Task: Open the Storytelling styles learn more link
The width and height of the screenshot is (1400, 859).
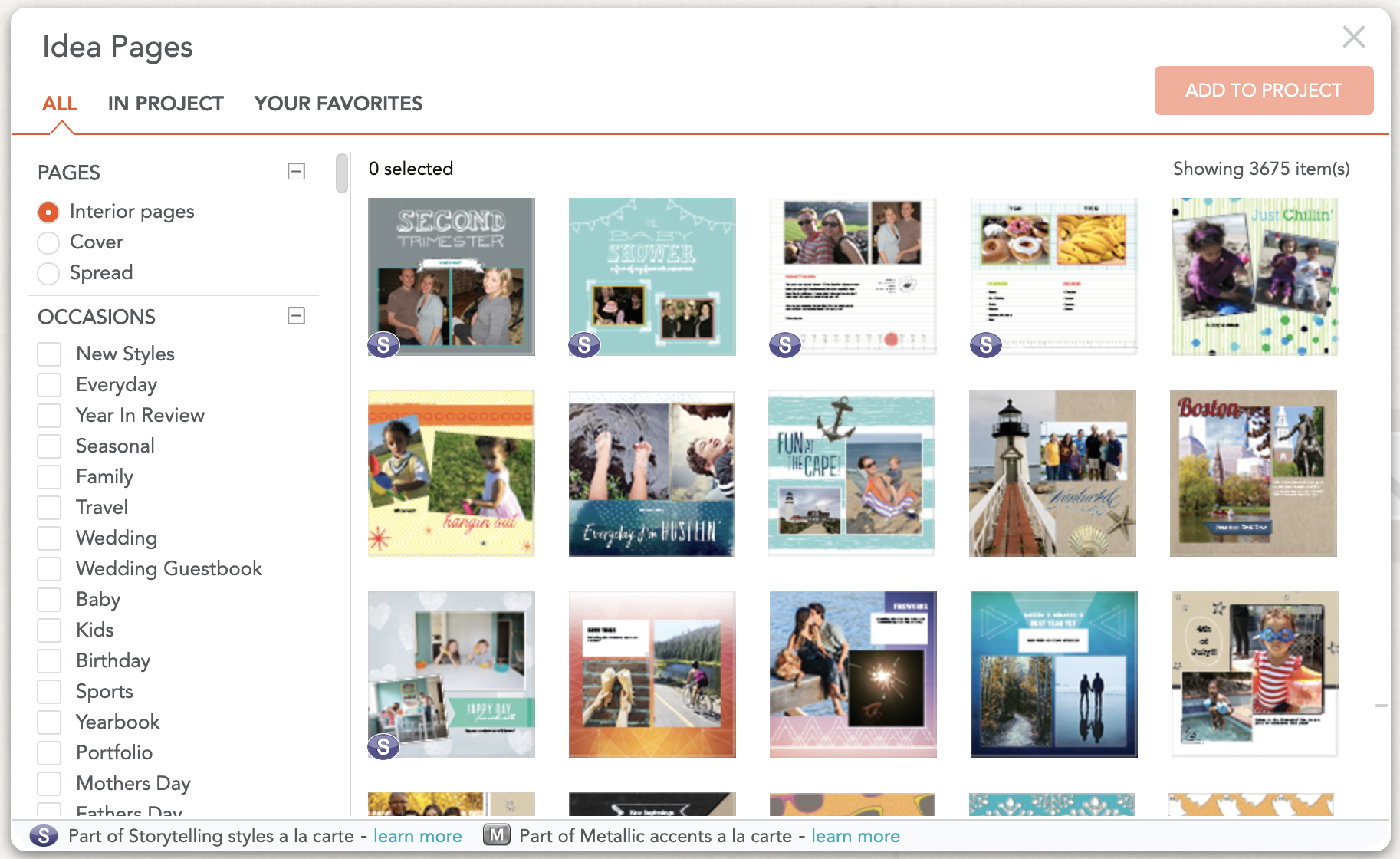Action: coord(417,835)
